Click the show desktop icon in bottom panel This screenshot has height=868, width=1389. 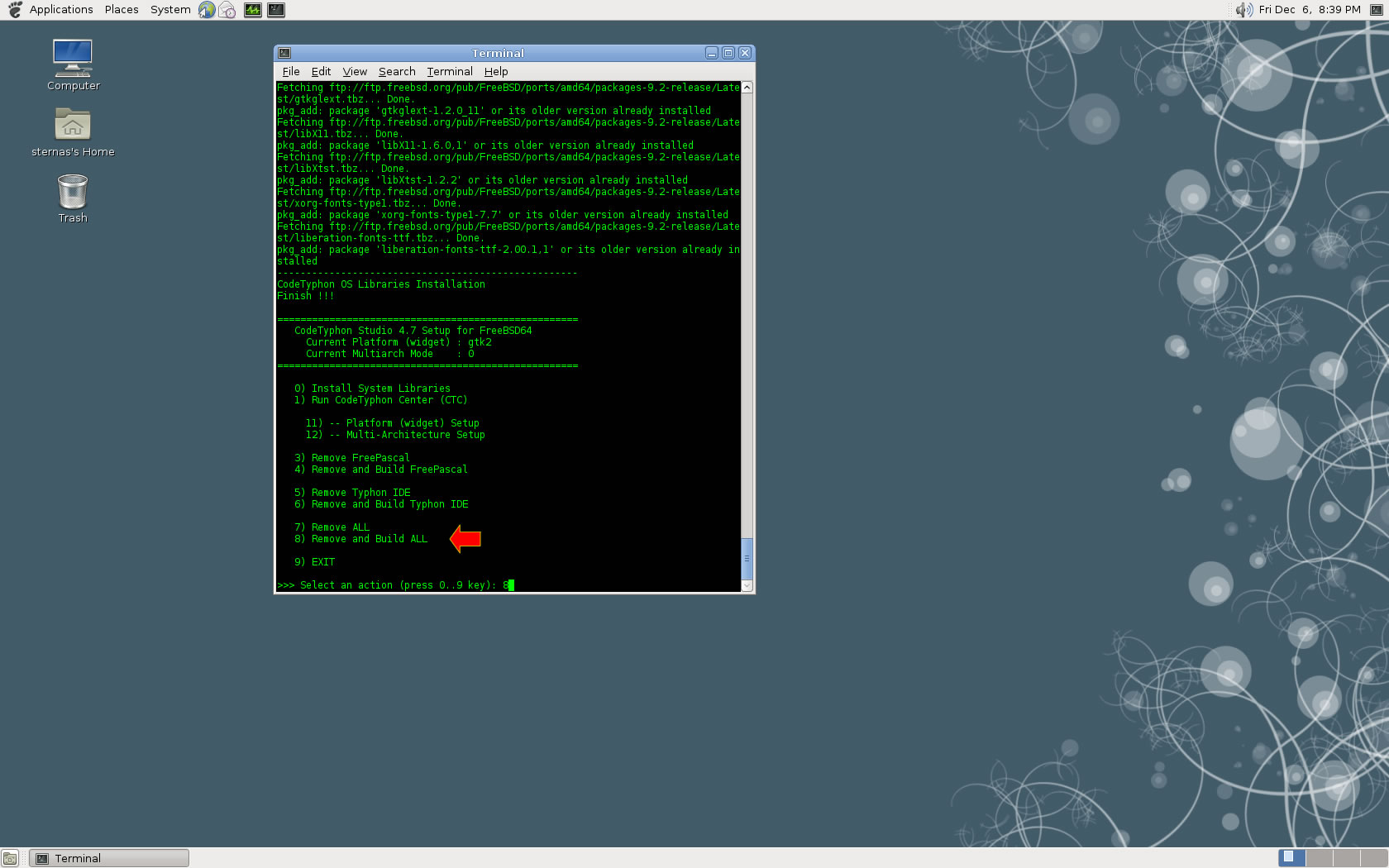(10, 858)
